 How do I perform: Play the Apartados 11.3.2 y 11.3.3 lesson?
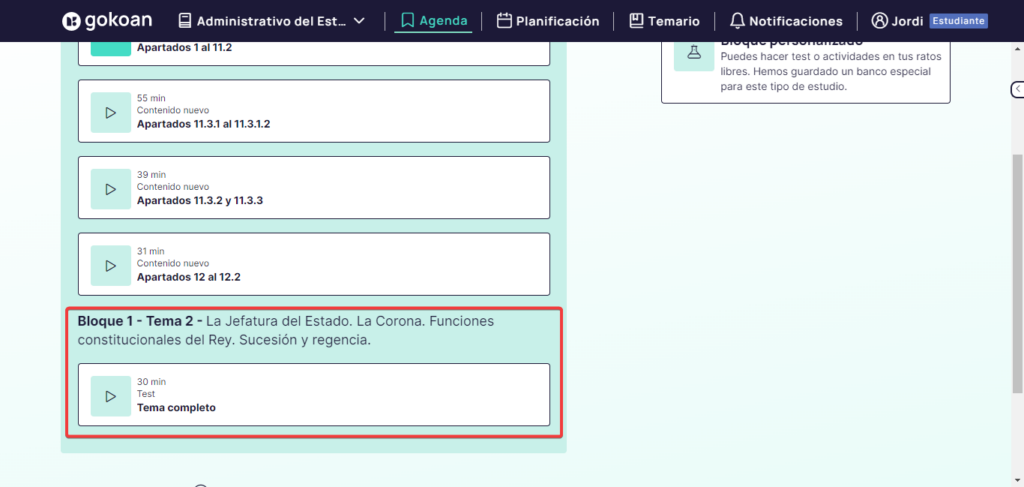coord(110,189)
